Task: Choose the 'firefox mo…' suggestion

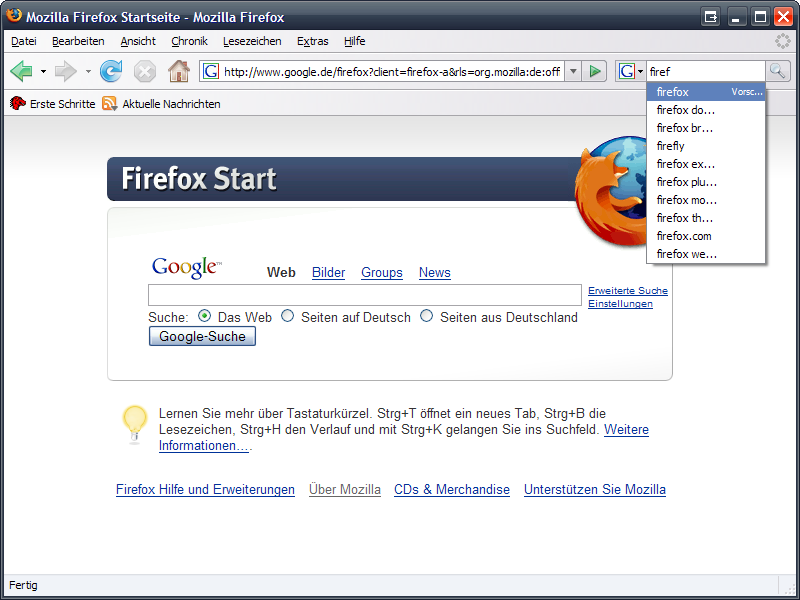Action: [706, 199]
